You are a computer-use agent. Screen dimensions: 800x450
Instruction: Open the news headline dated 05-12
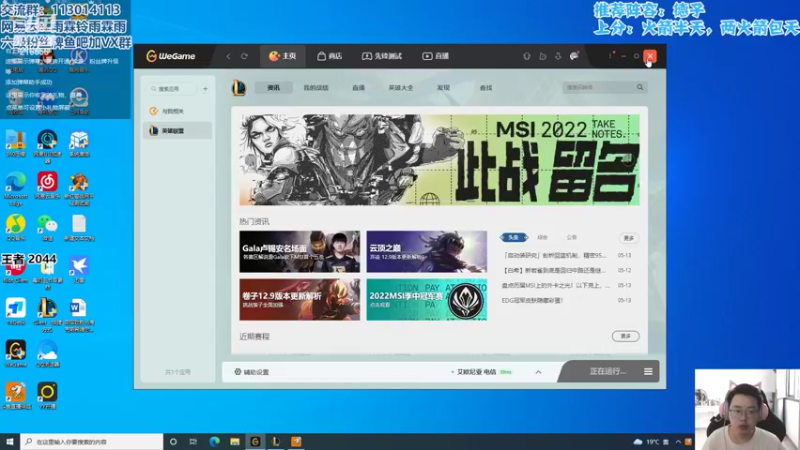(556, 270)
